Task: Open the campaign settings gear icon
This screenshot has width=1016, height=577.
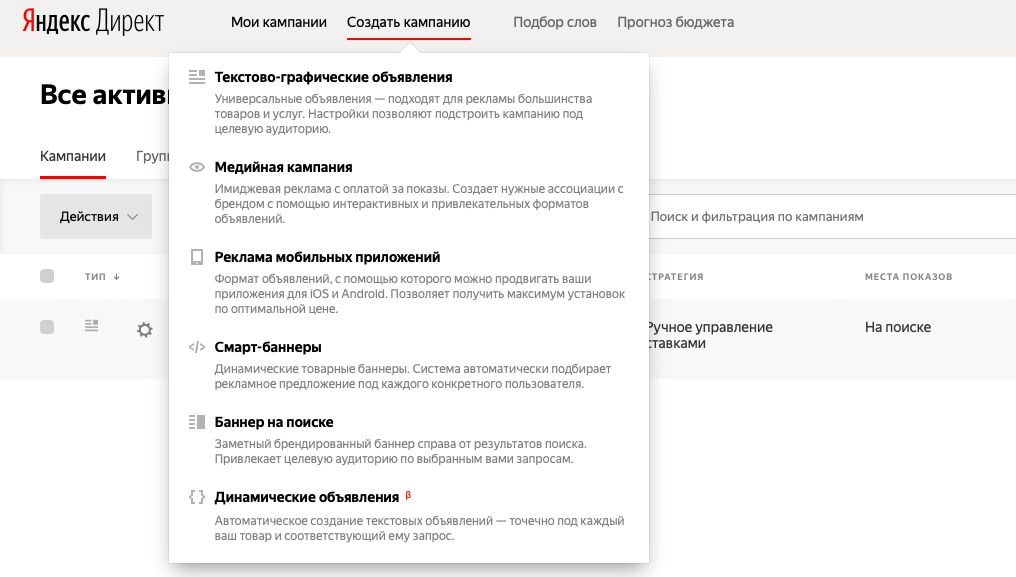Action: click(145, 329)
